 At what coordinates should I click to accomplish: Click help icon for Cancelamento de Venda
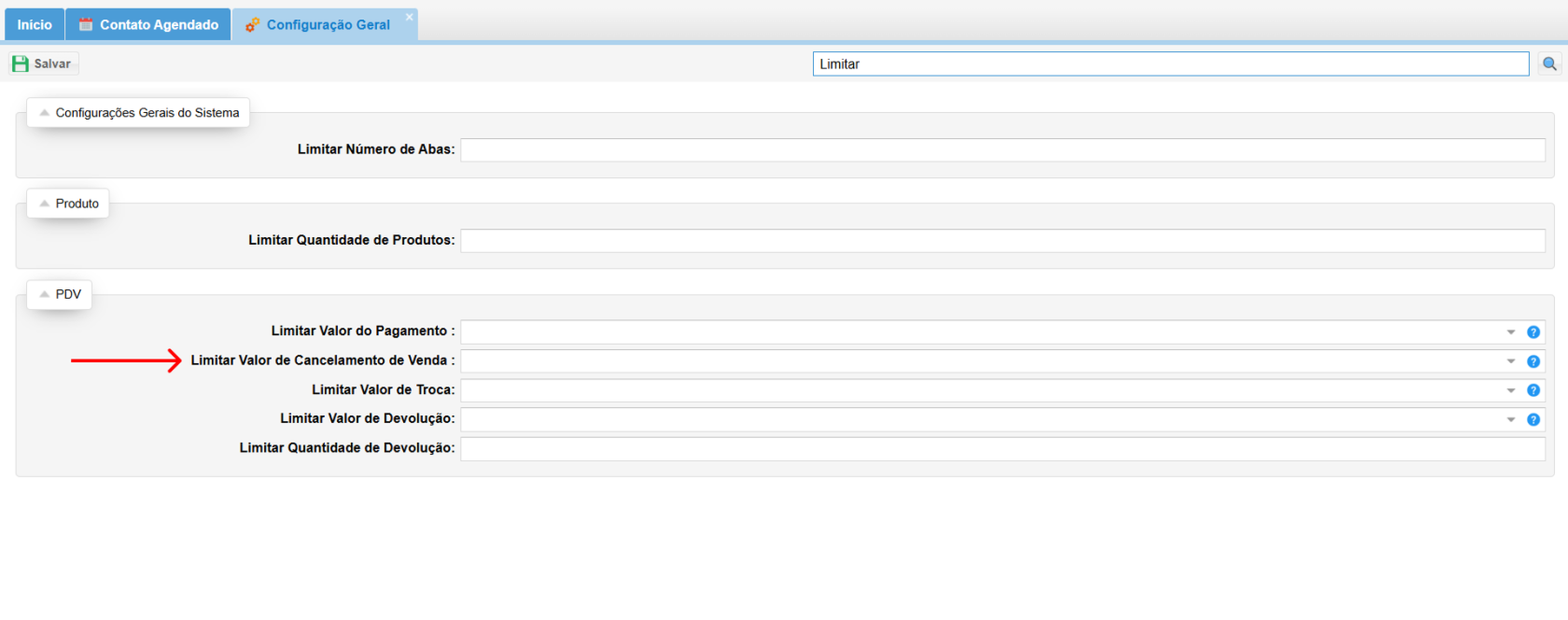pos(1533,361)
